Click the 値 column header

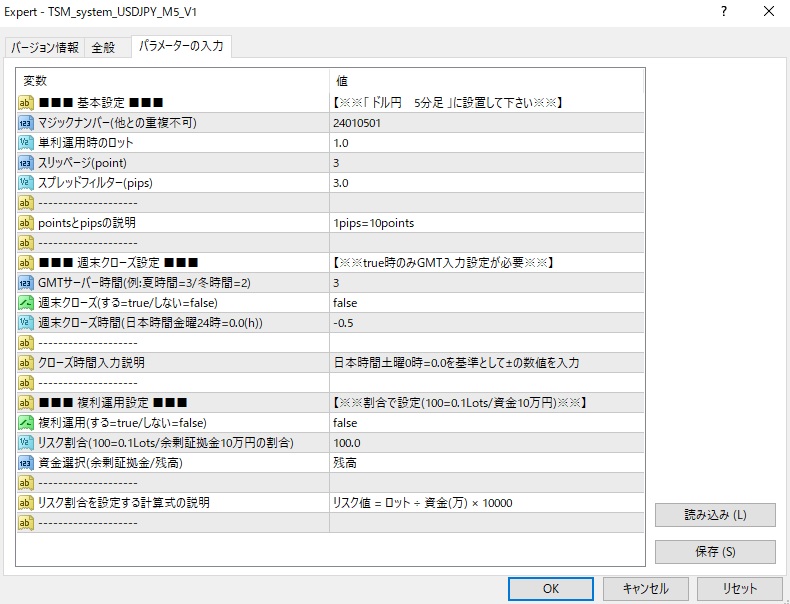coord(487,81)
